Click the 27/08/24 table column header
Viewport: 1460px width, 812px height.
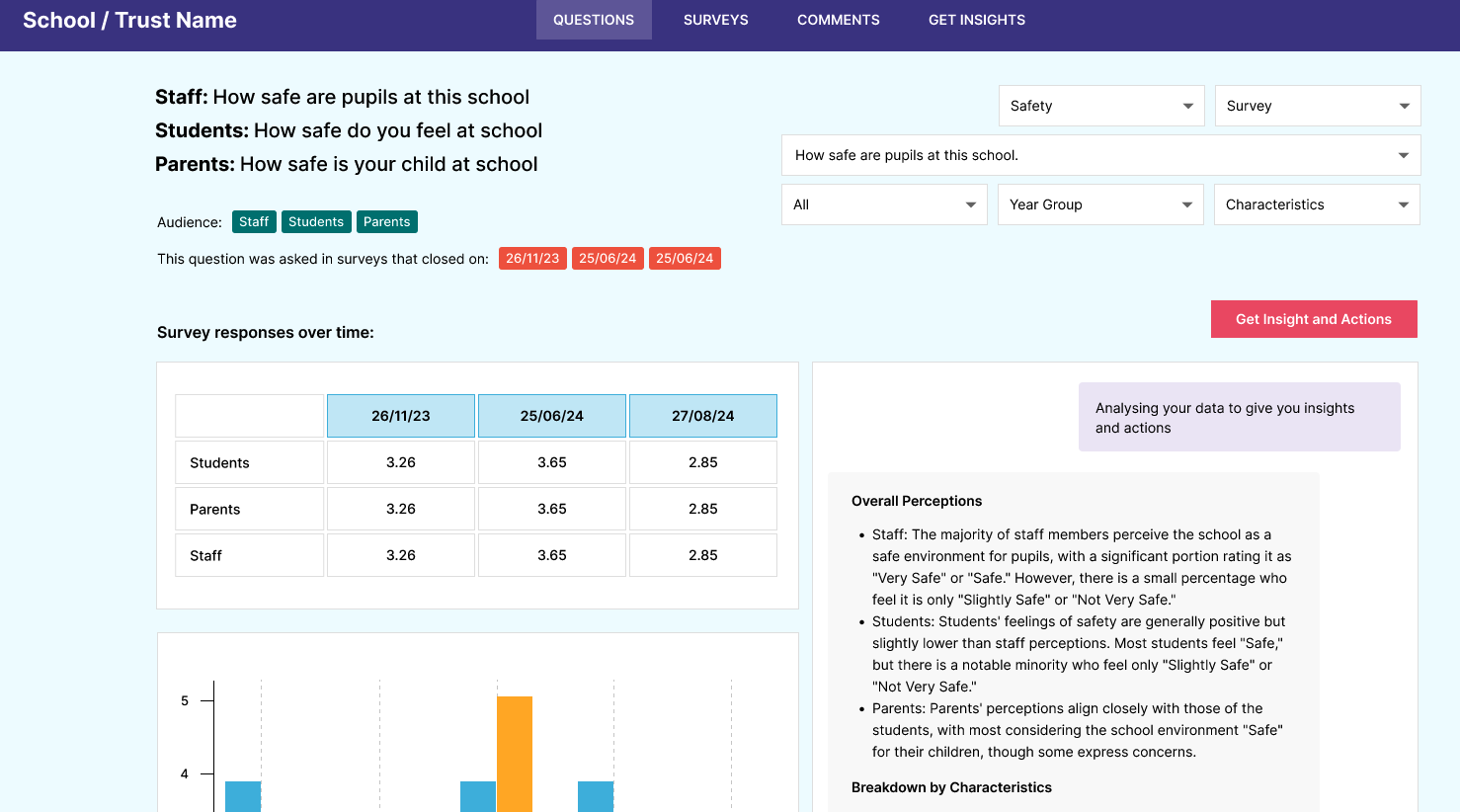pyautogui.click(x=702, y=416)
